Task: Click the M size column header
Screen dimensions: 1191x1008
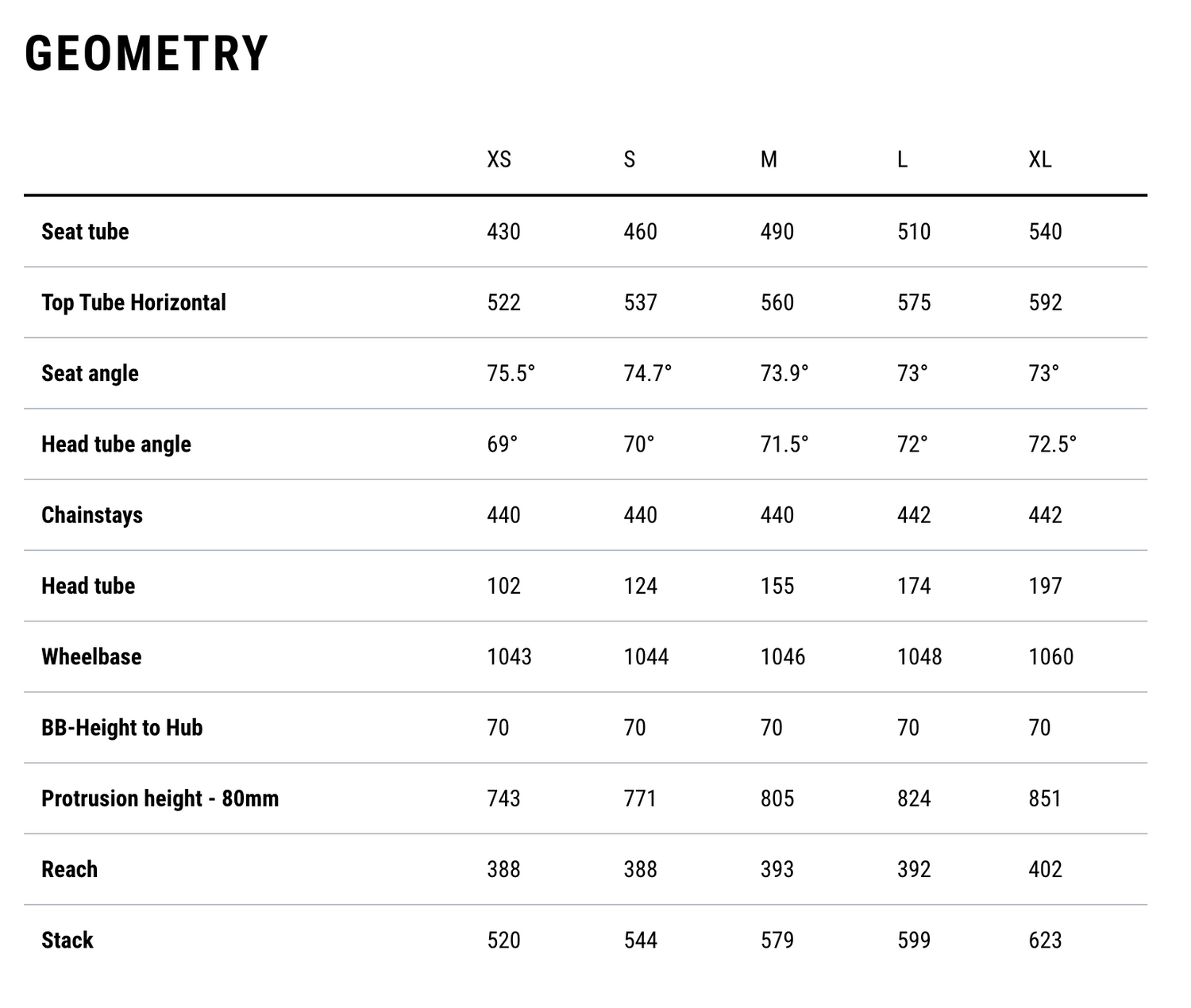Action: (x=768, y=160)
